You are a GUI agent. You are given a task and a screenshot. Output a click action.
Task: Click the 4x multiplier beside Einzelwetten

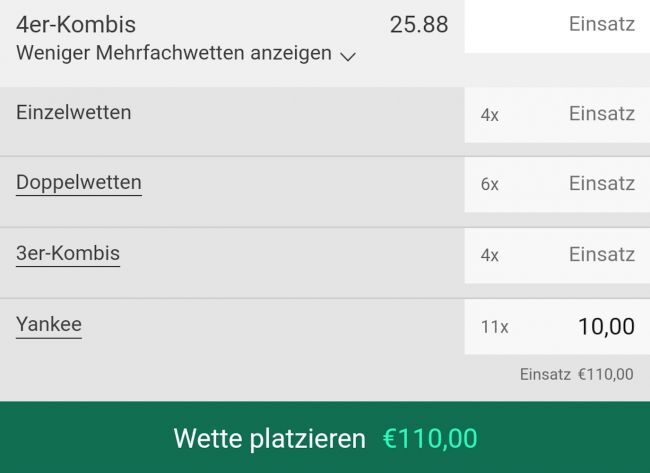coord(489,115)
